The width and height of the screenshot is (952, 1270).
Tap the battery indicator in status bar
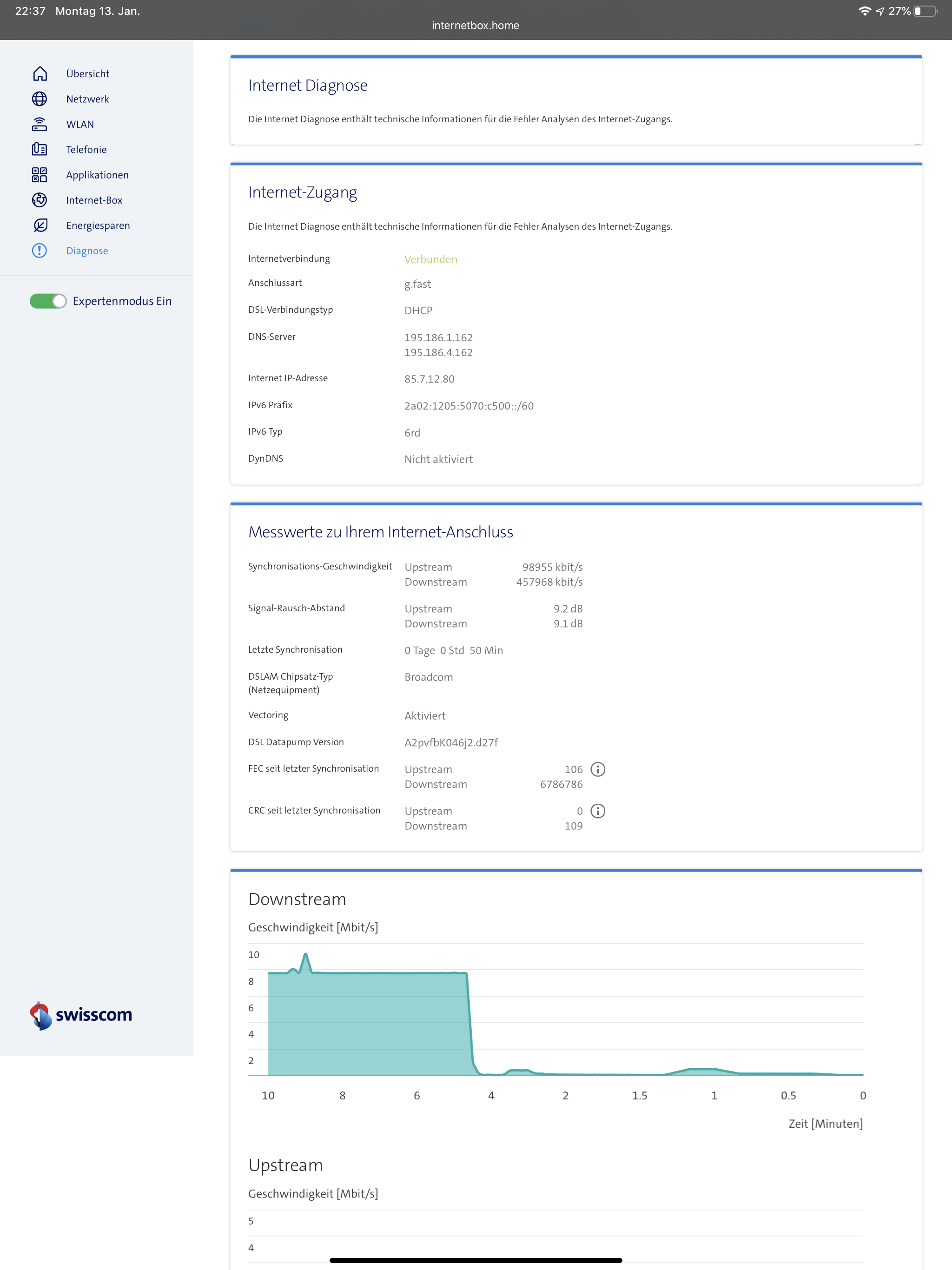[x=925, y=11]
